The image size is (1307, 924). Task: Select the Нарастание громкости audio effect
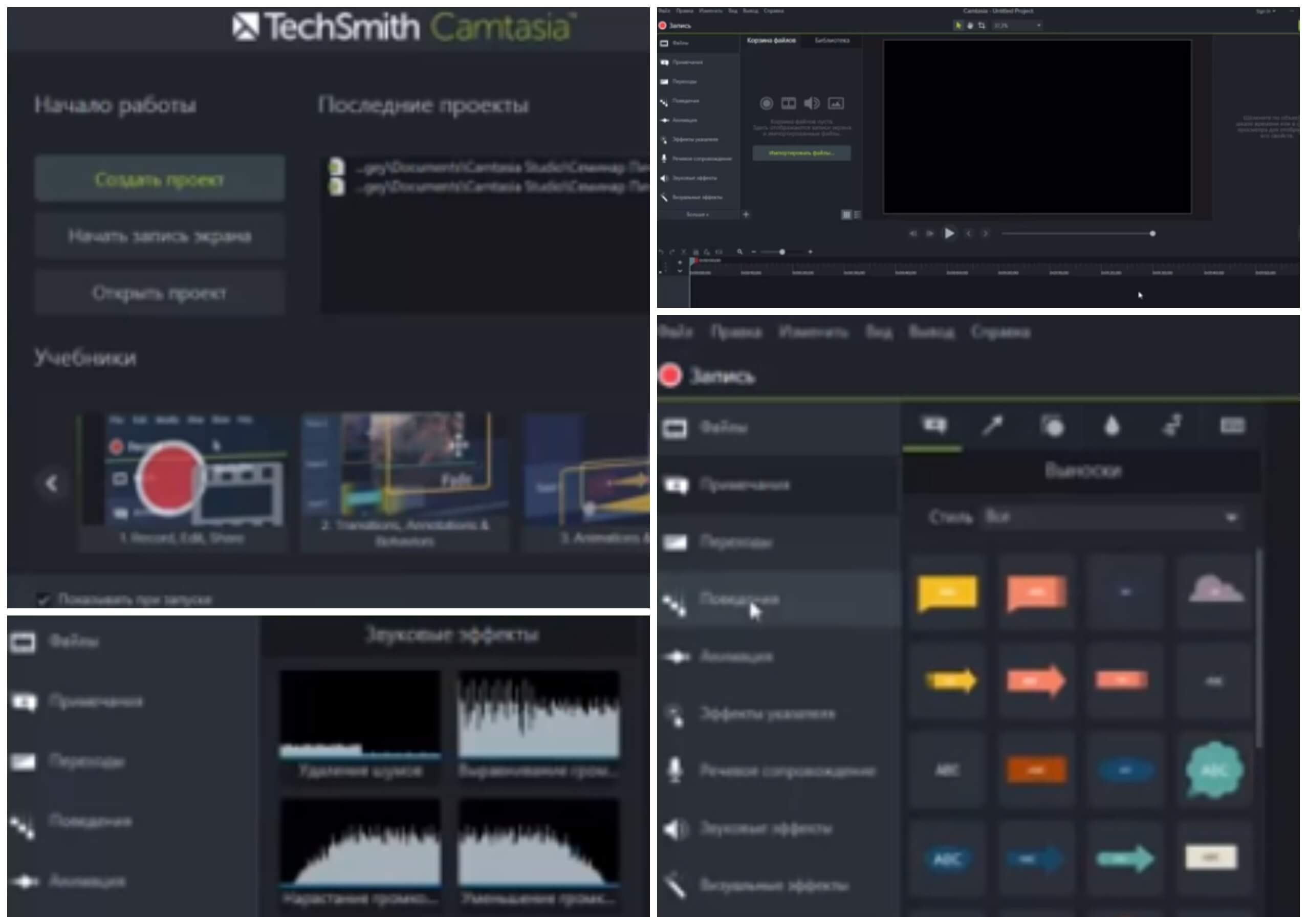pyautogui.click(x=360, y=852)
